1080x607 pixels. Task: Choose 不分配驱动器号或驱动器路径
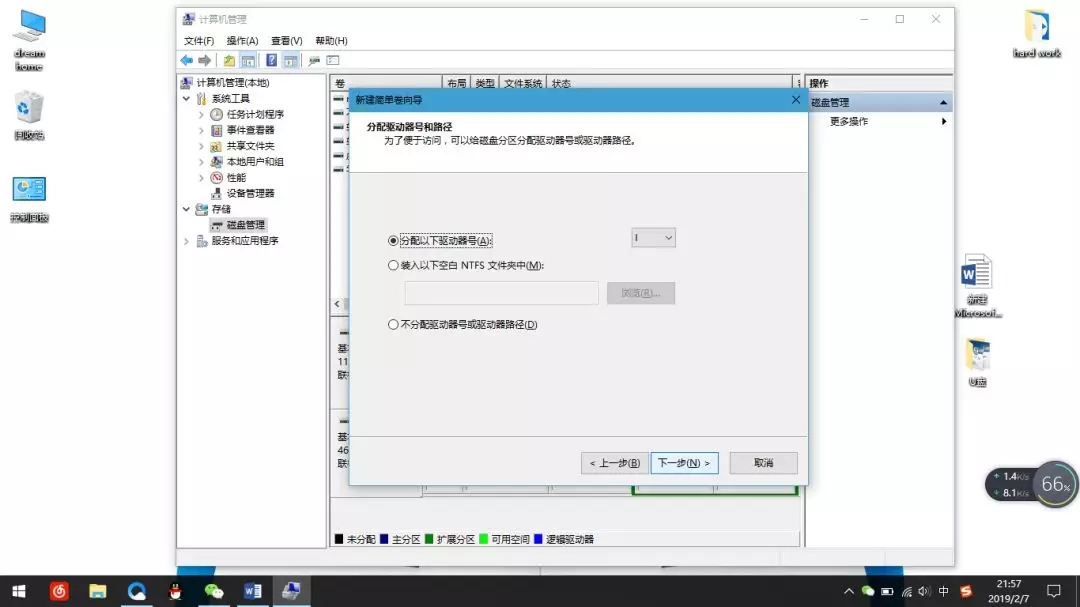click(394, 323)
